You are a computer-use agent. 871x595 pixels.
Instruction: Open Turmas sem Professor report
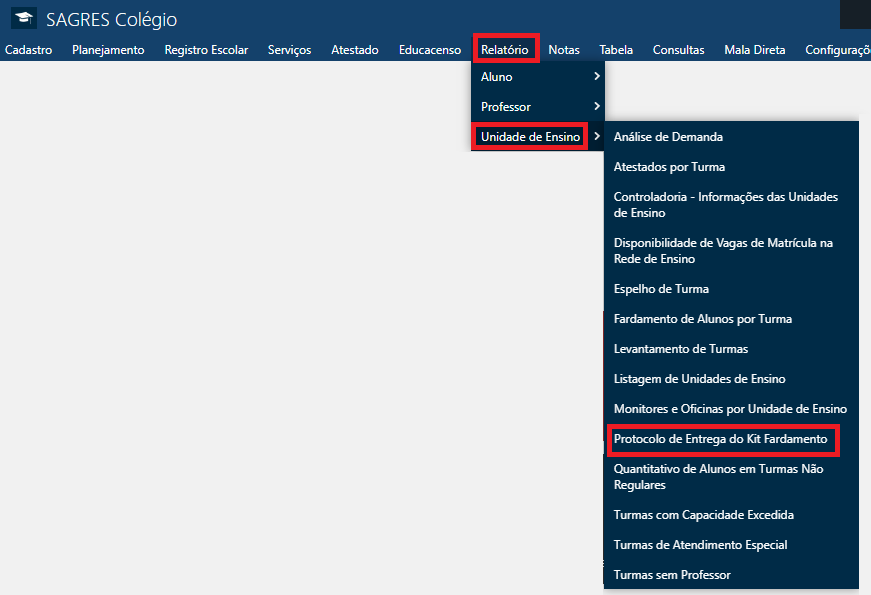(x=672, y=574)
